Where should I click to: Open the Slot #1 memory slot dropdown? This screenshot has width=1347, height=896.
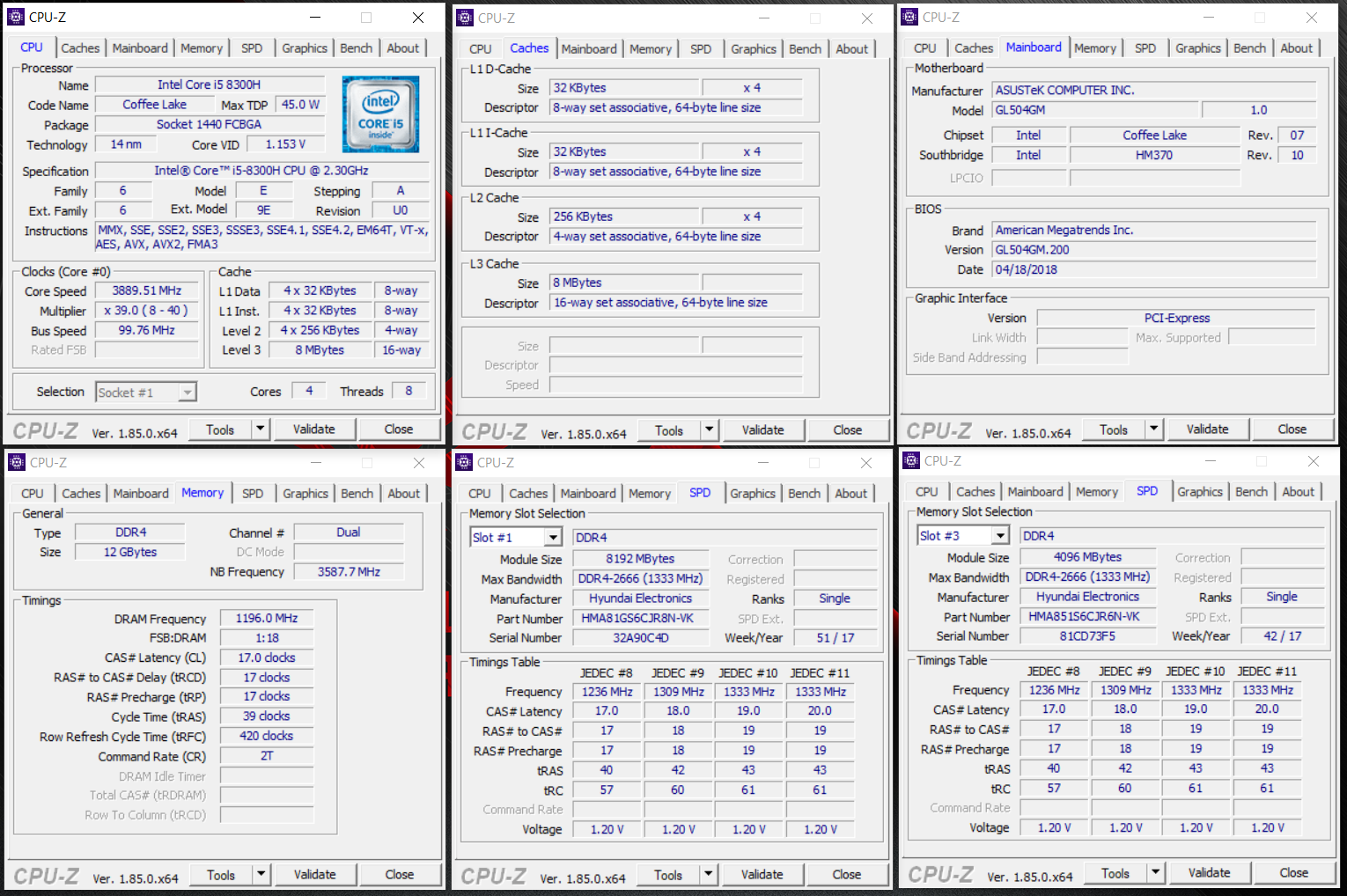[553, 537]
